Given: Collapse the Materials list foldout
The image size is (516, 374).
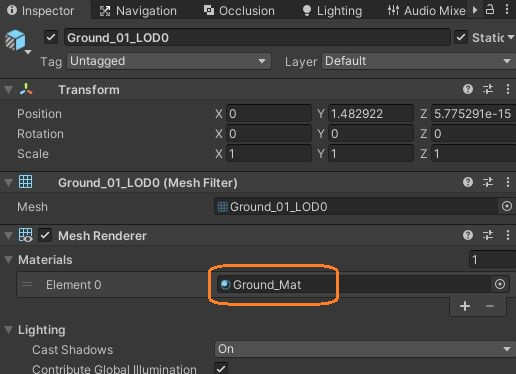Looking at the screenshot, I should point(9,259).
